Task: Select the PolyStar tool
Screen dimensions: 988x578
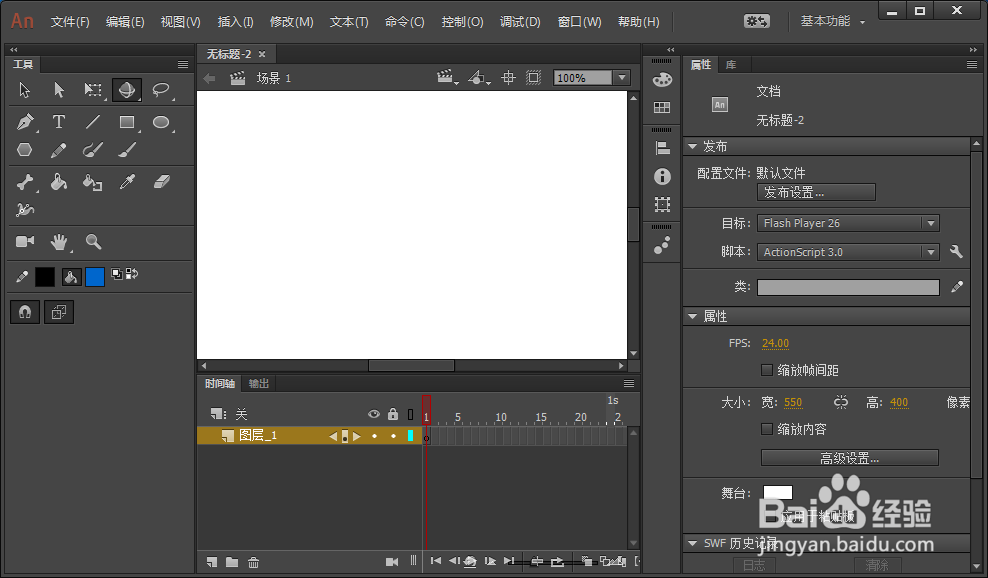Action: coord(25,149)
